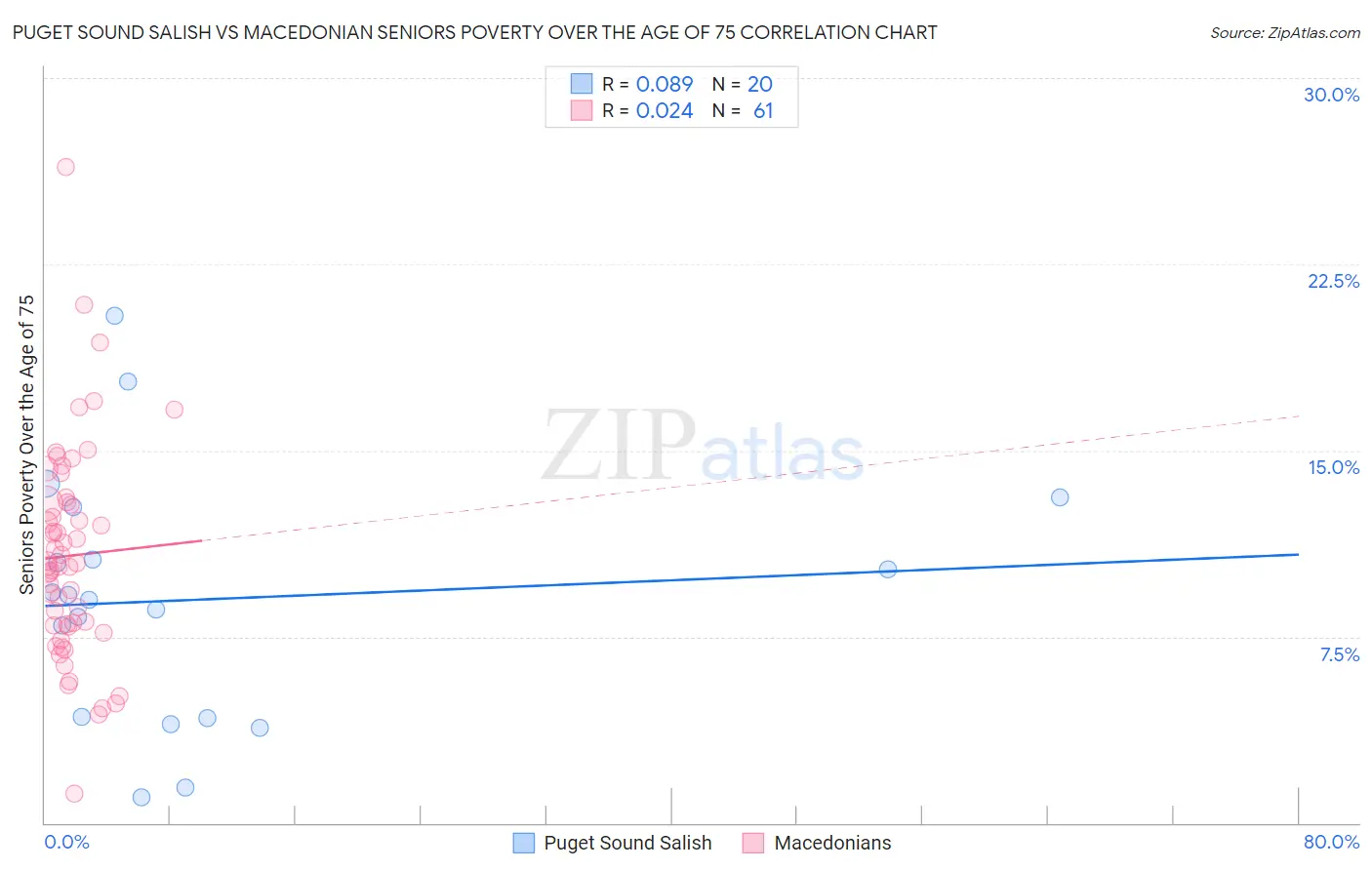The height and width of the screenshot is (870, 1372).
Task: Click the blue data point near 13% far right
Action: pos(1060,497)
